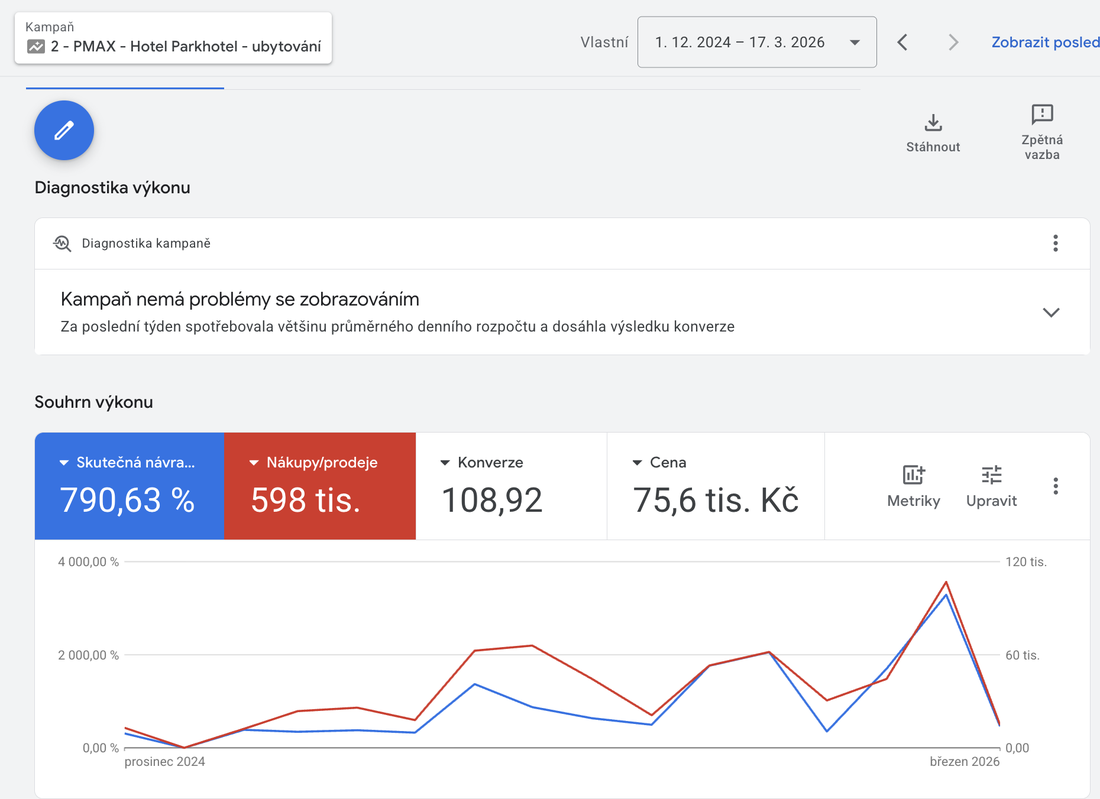Click the 598 tis. value

click(306, 500)
